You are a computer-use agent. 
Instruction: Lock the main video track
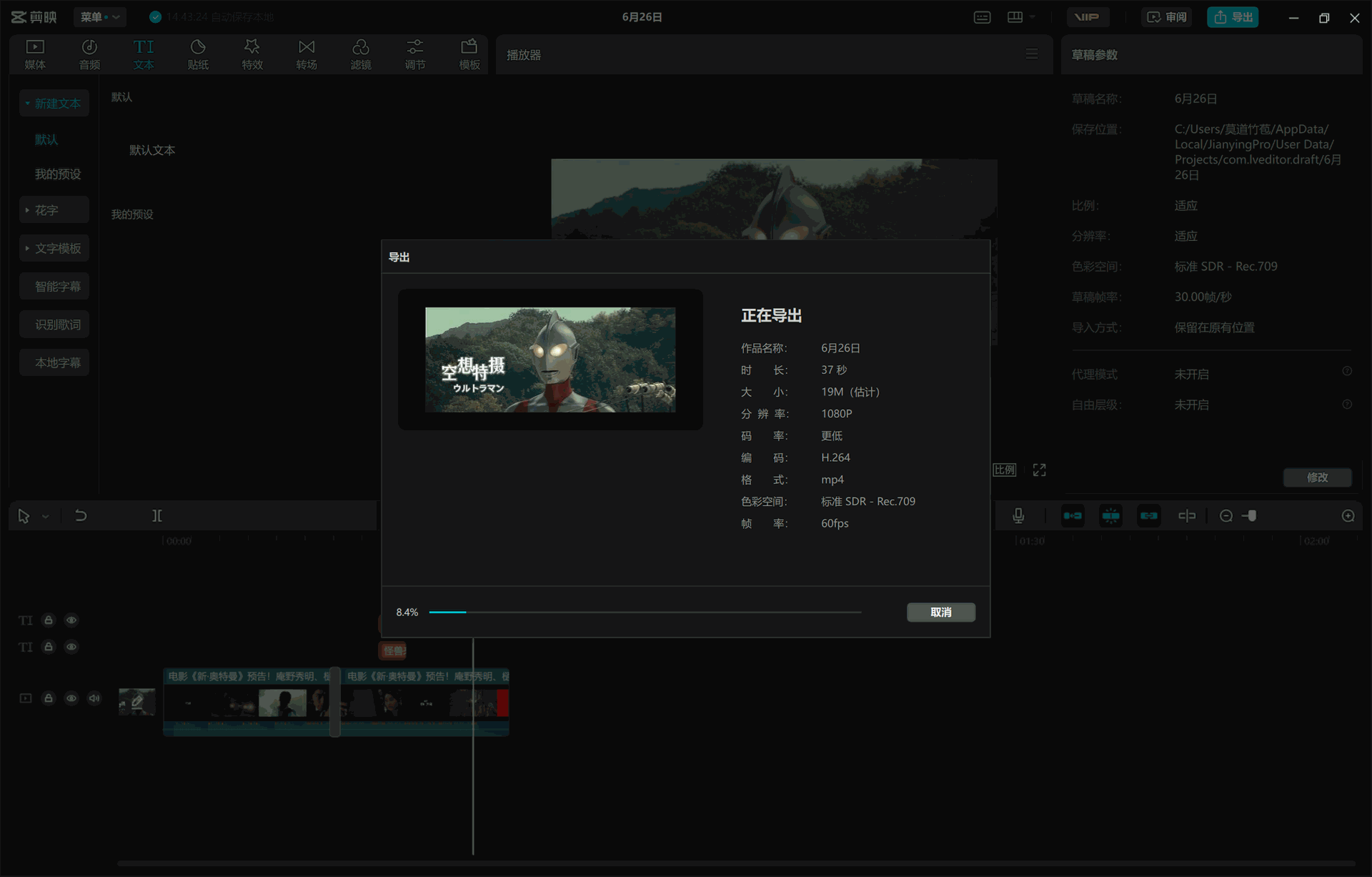point(49,698)
